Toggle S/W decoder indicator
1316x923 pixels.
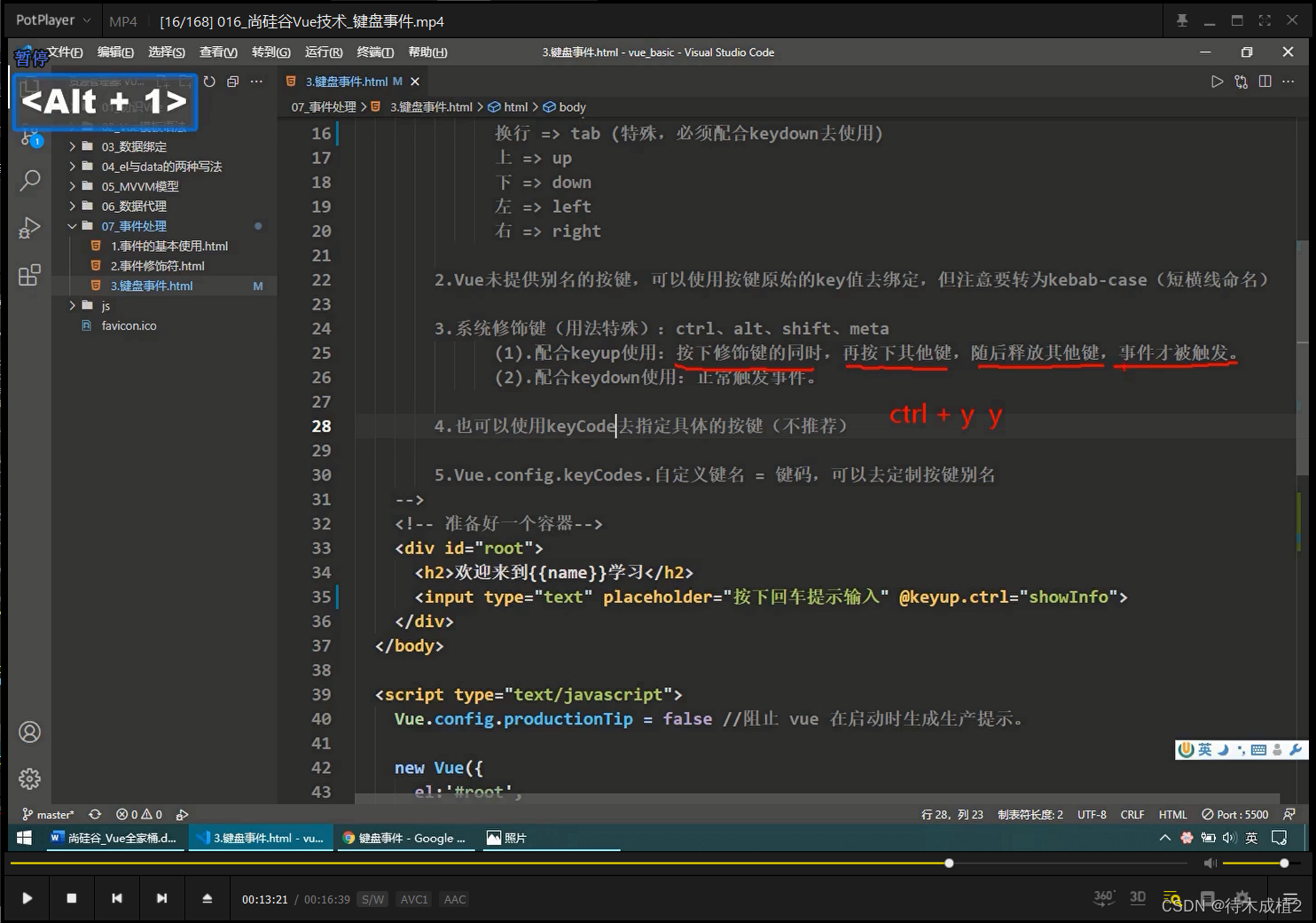click(x=372, y=899)
